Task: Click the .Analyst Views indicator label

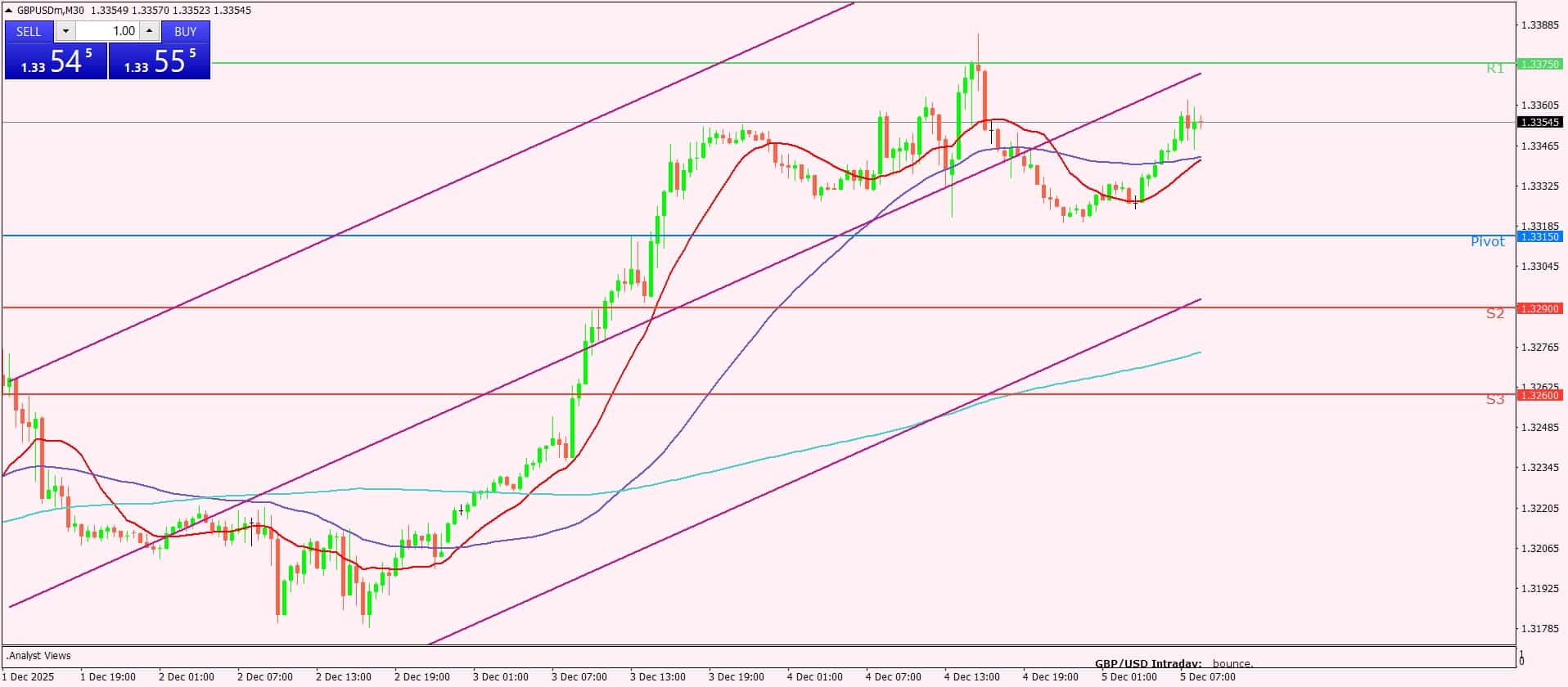Action: click(x=38, y=656)
